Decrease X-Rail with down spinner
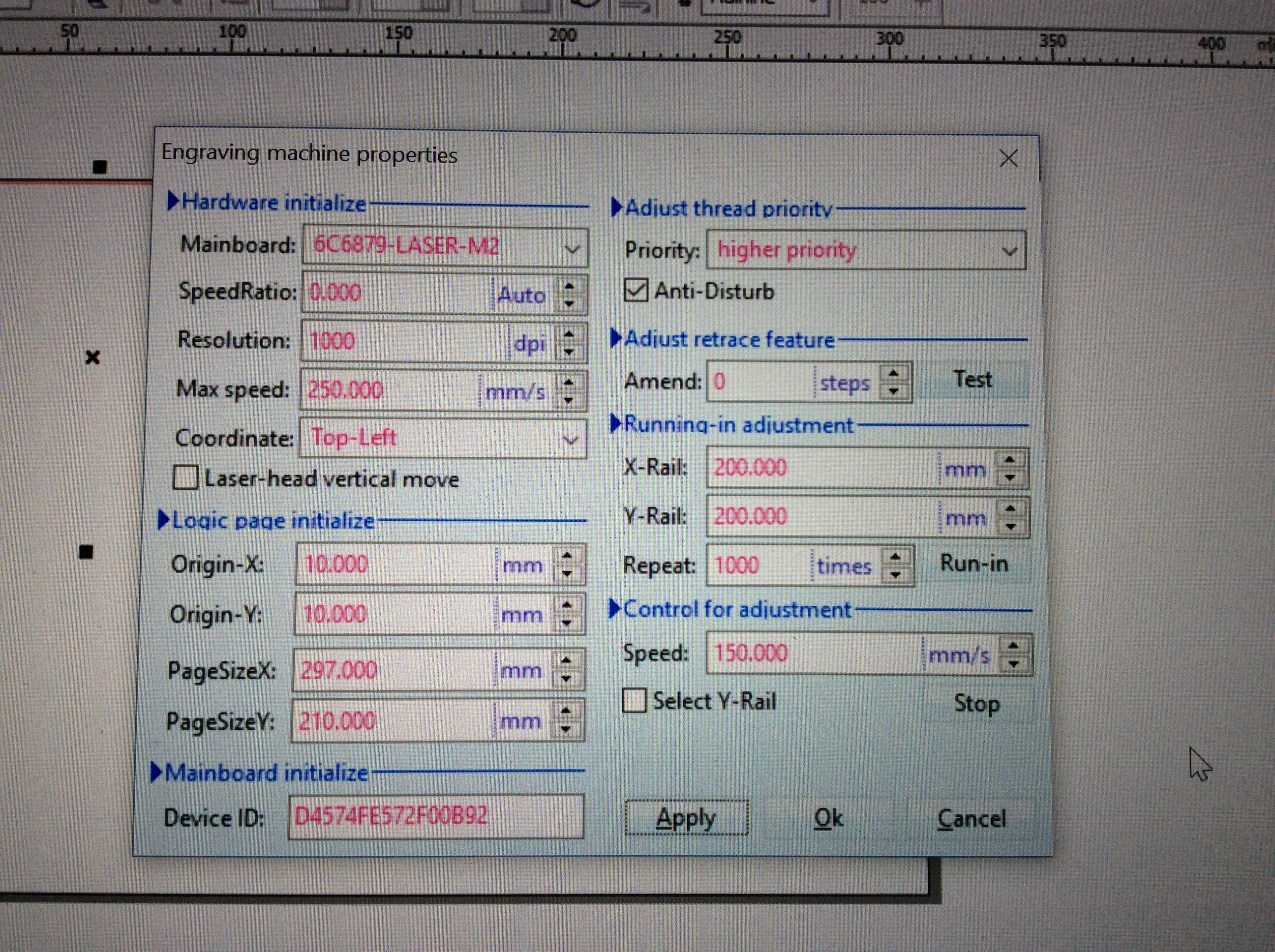 (x=1010, y=477)
